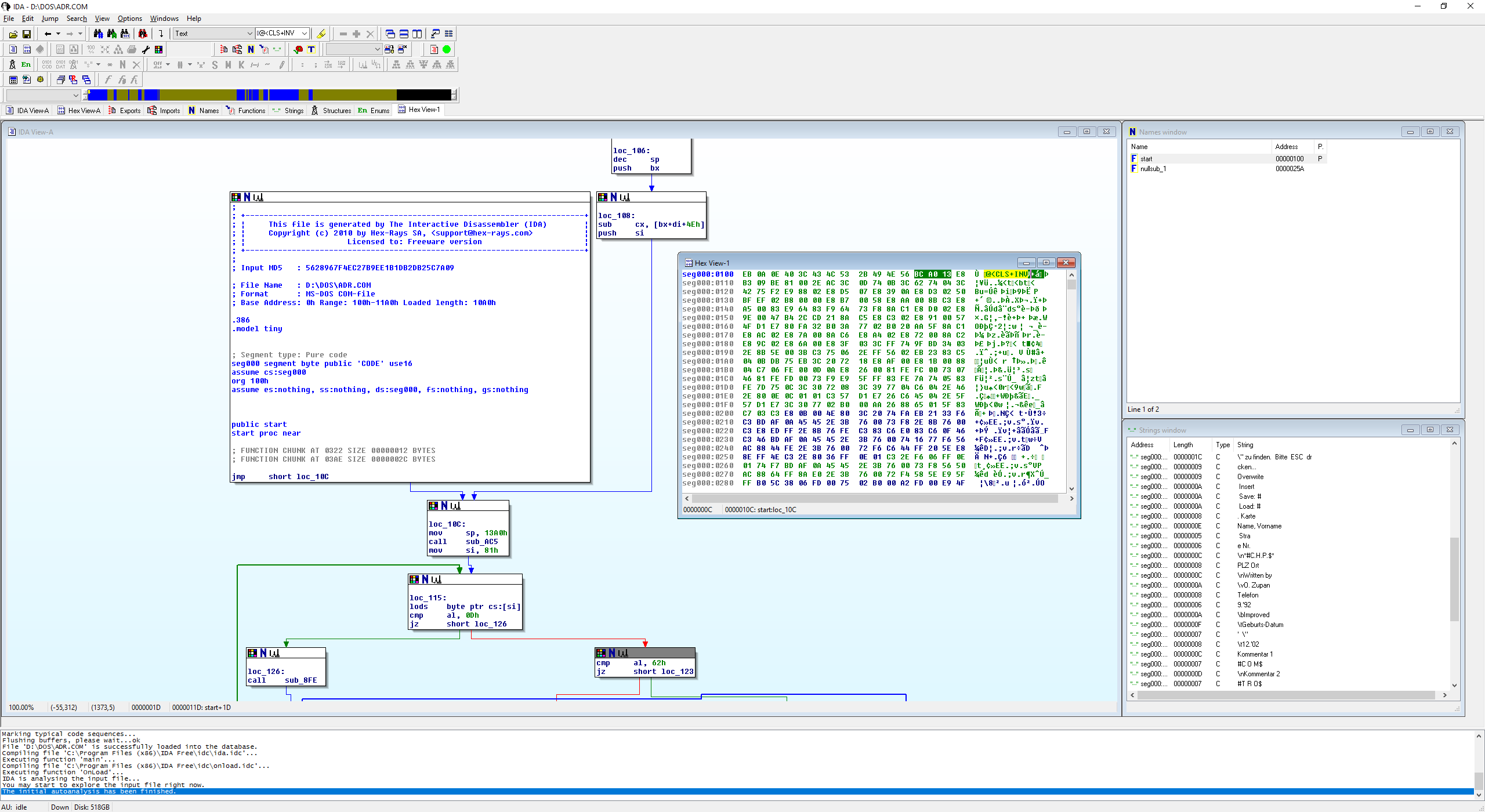
Task: Switch to the Functions tab
Action: (246, 110)
